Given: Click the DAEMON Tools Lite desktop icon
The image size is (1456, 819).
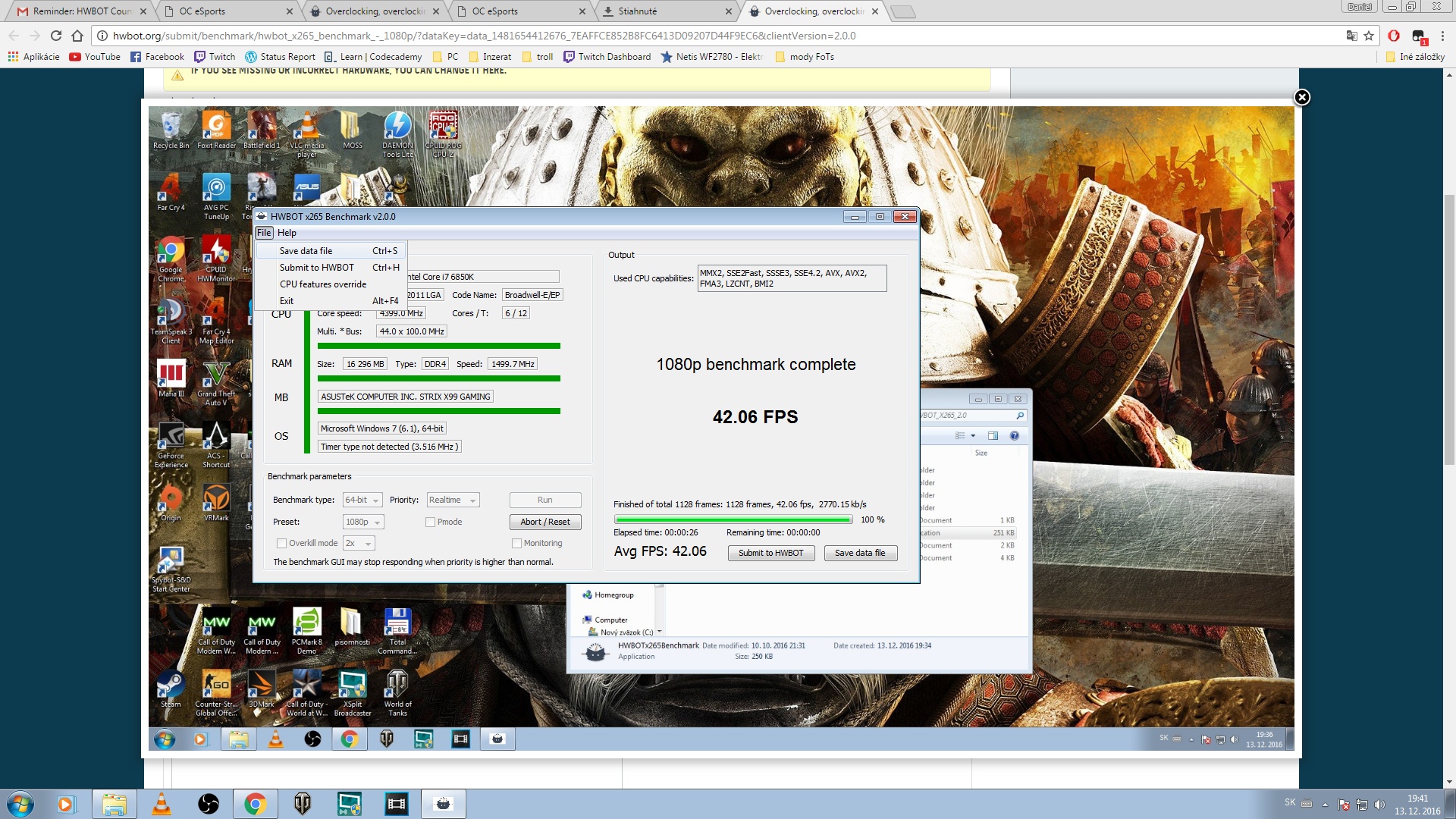Looking at the screenshot, I should (397, 135).
